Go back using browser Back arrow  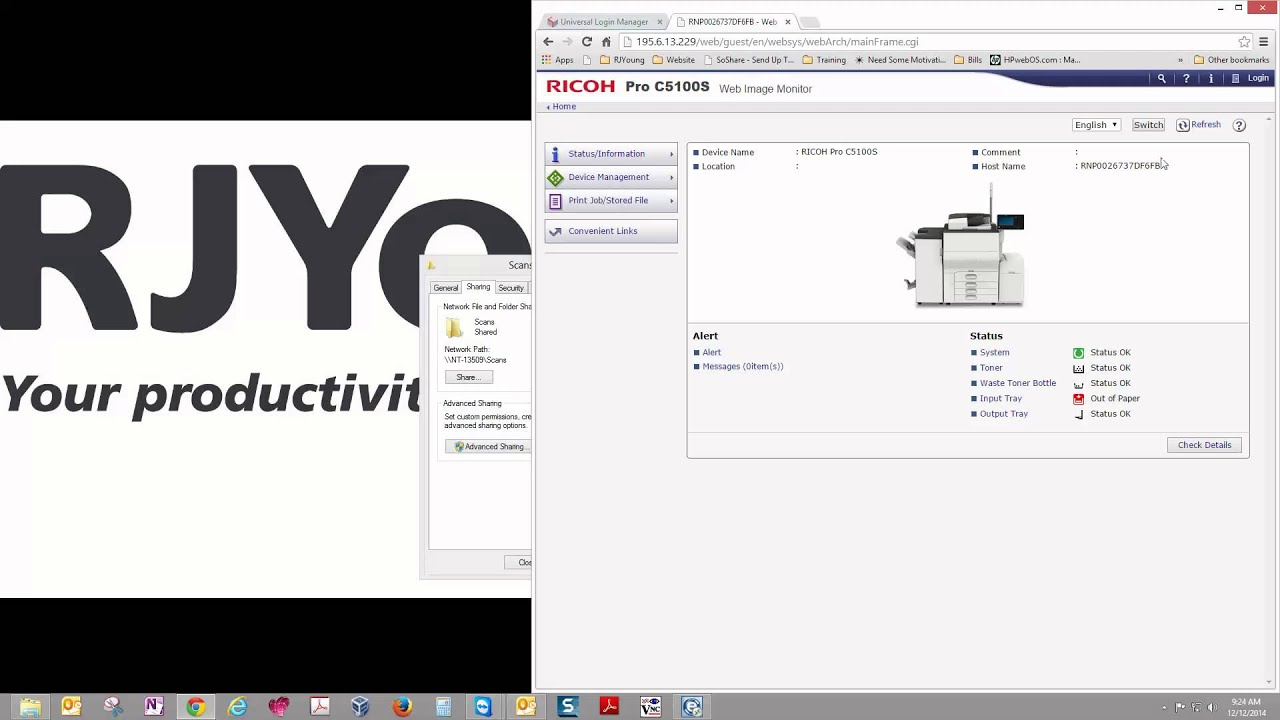[548, 42]
